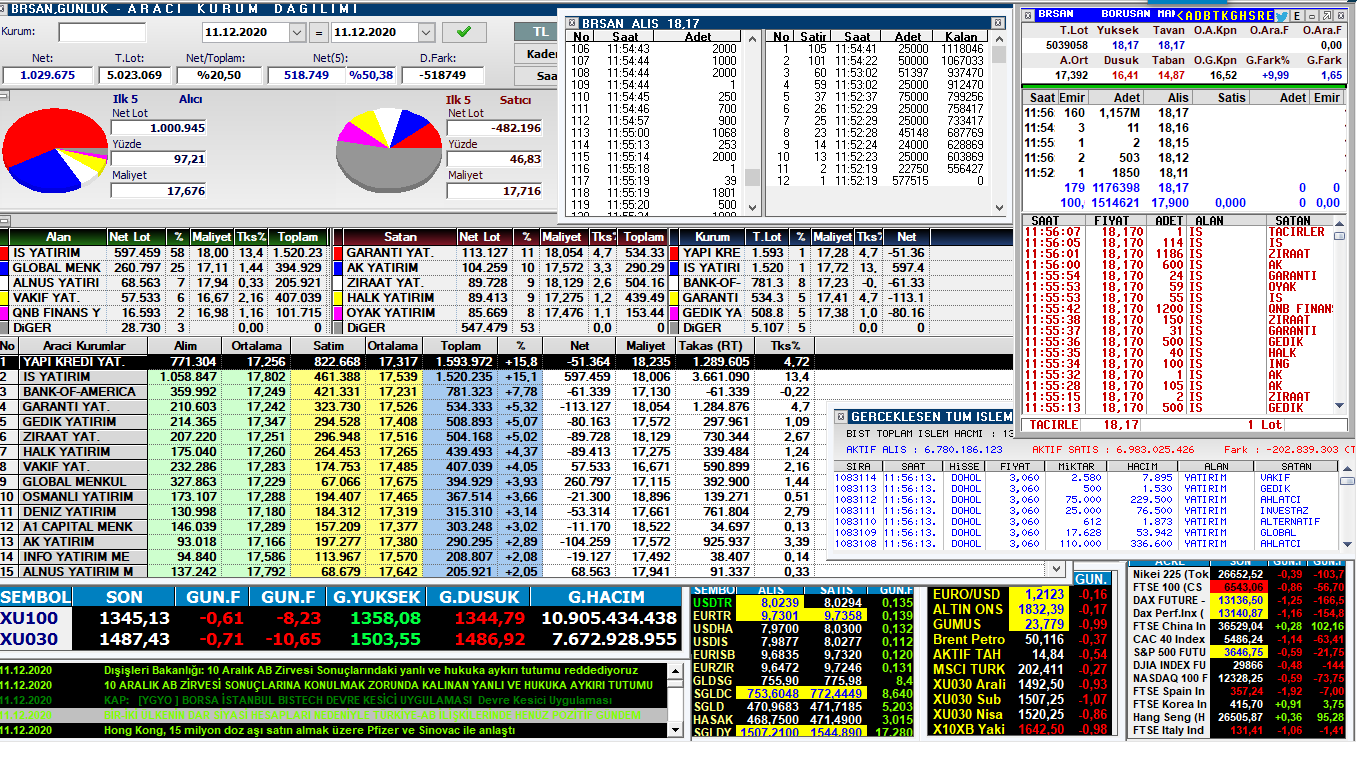The image size is (1366, 768).
Task: Confirm date range with green checkmark button
Action: 463,32
